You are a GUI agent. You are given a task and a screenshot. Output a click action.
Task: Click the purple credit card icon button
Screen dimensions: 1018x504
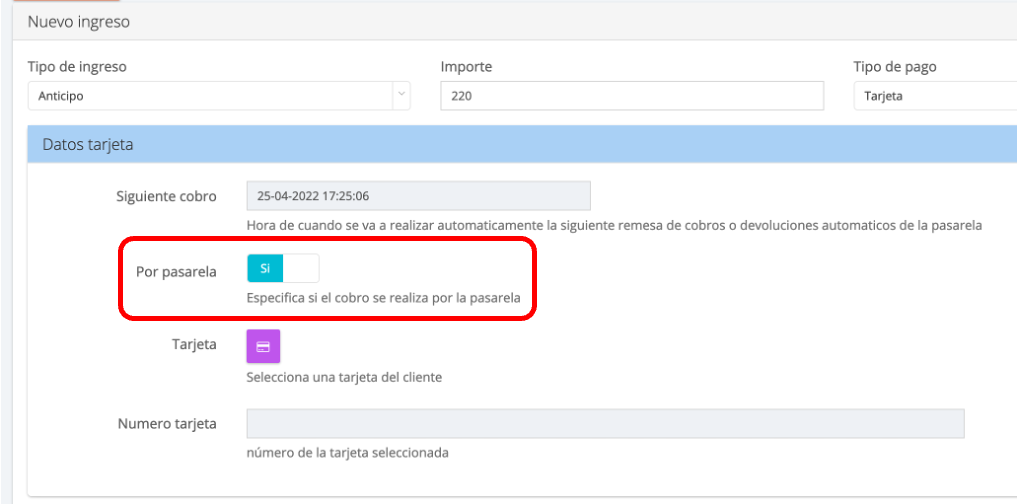(x=263, y=346)
